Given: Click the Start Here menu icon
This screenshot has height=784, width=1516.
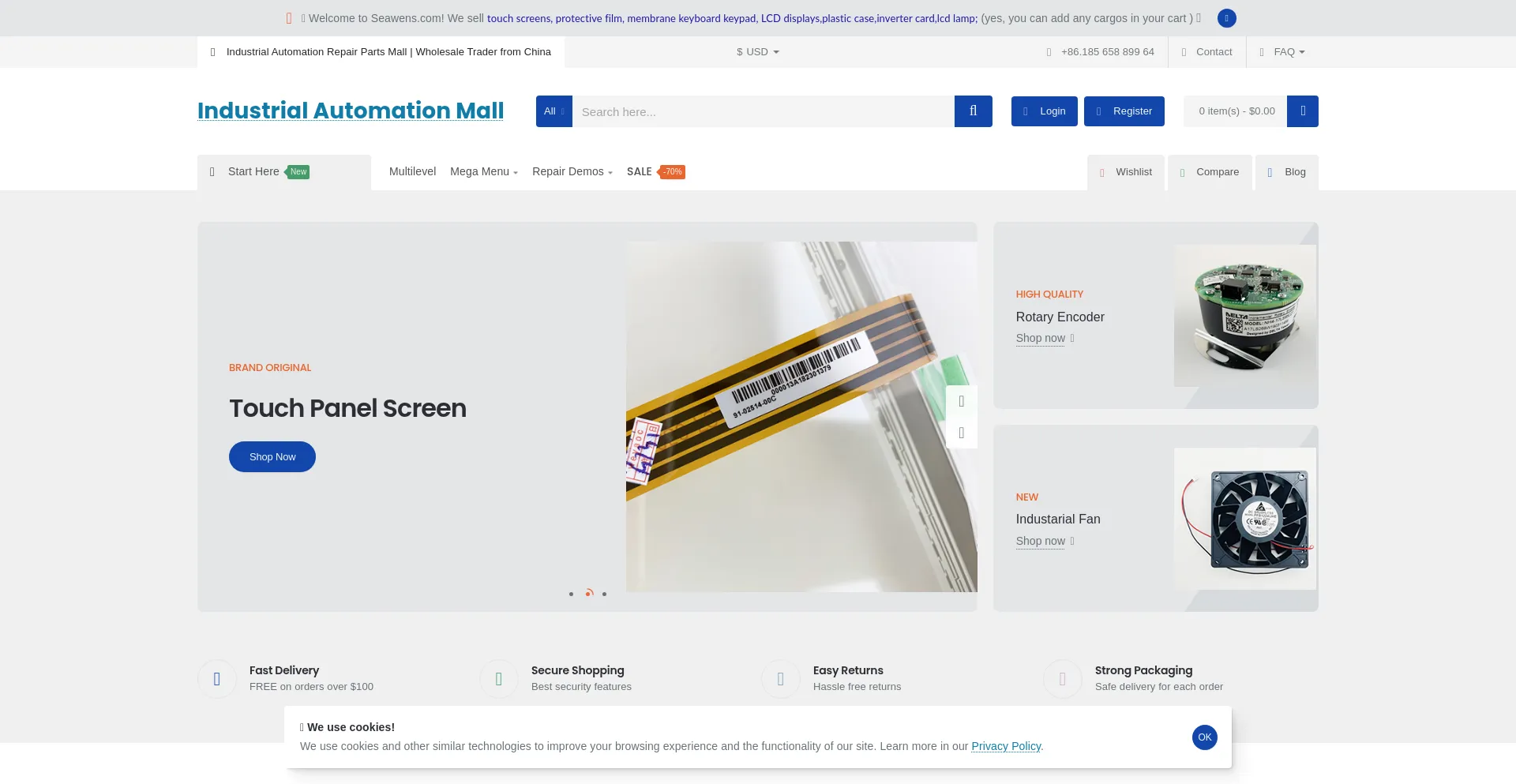Looking at the screenshot, I should [x=212, y=172].
